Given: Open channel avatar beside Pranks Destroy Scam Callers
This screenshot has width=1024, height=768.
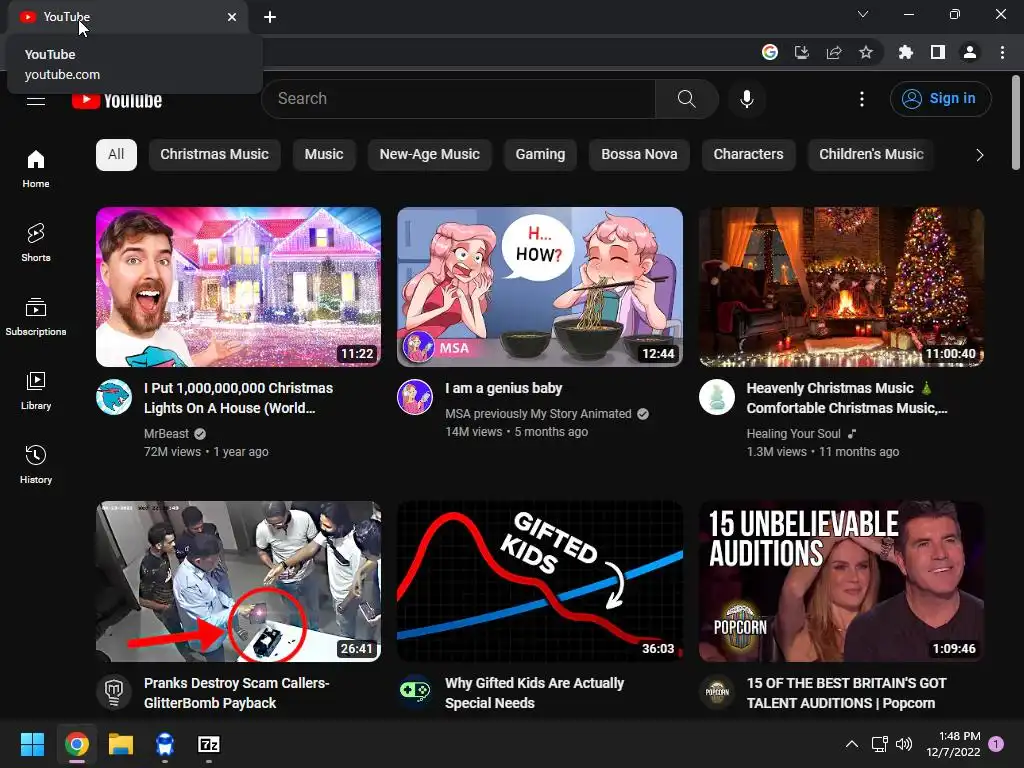Looking at the screenshot, I should click(114, 692).
